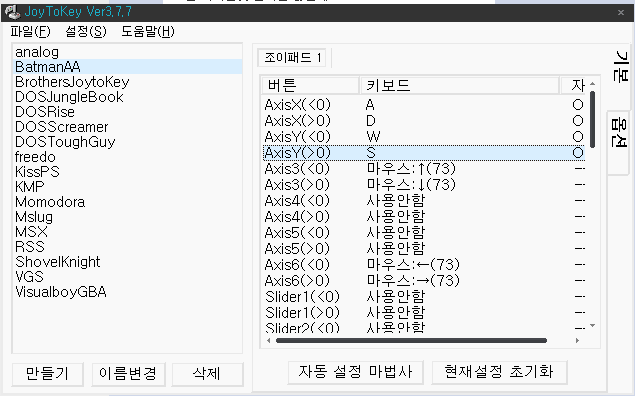Select the AxisY(>0) row
The width and height of the screenshot is (635, 396).
[x=424, y=153]
